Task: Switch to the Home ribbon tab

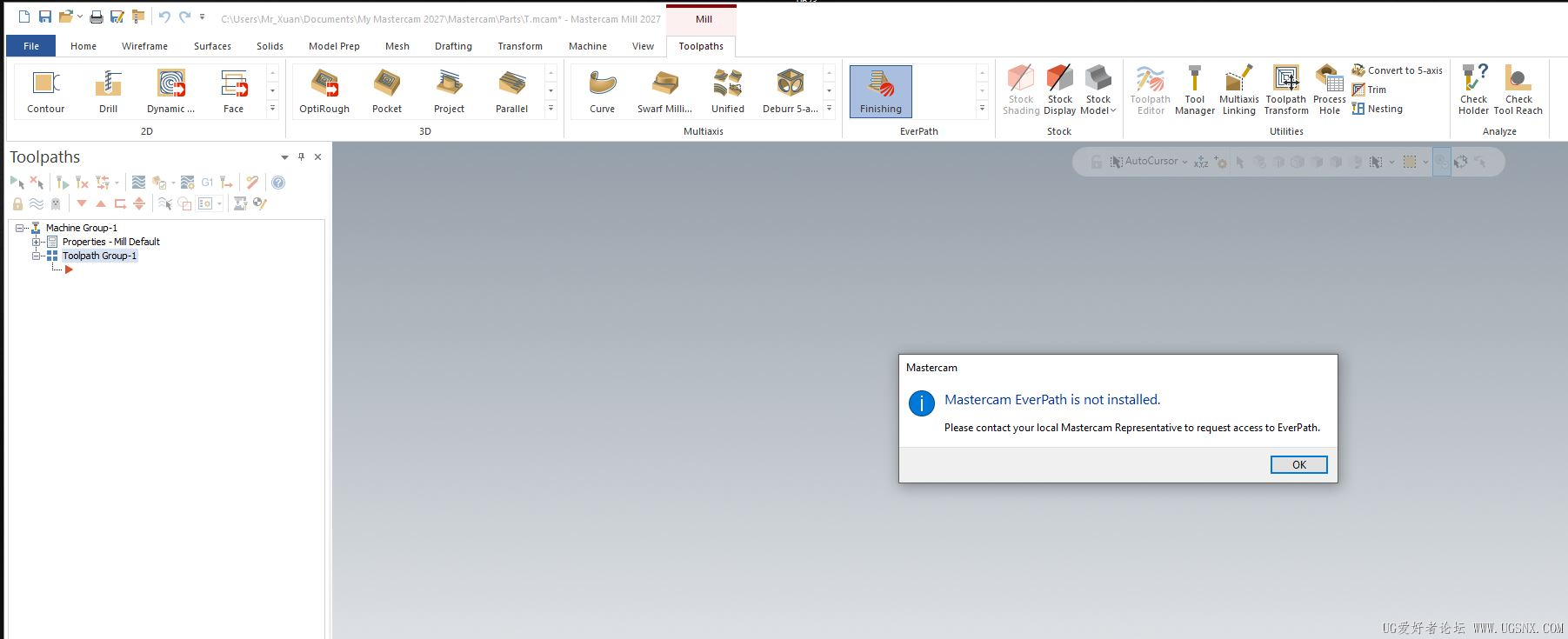Action: (83, 46)
